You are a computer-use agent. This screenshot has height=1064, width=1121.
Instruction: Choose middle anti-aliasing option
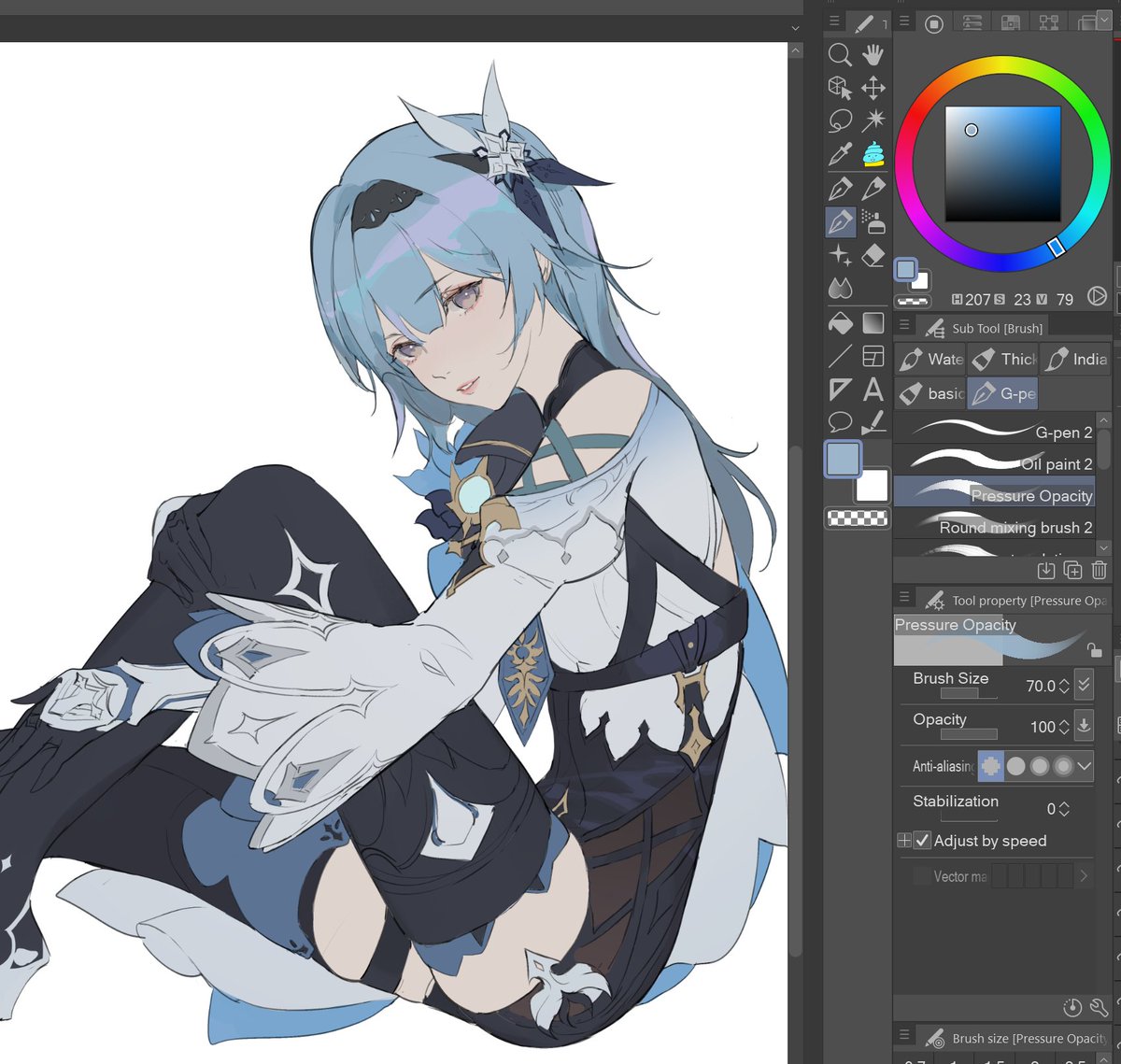[x=1039, y=766]
